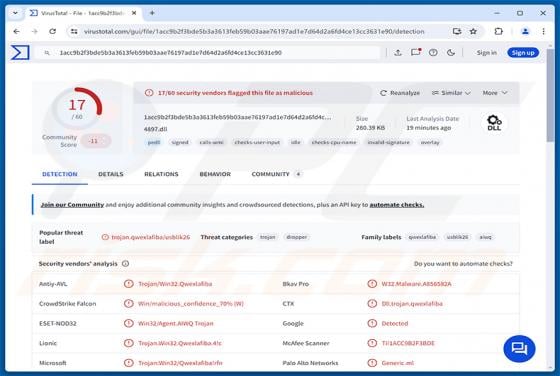Click Trojan/Win32.Qwexlafiba detection text
The width and height of the screenshot is (560, 376).
pos(175,284)
